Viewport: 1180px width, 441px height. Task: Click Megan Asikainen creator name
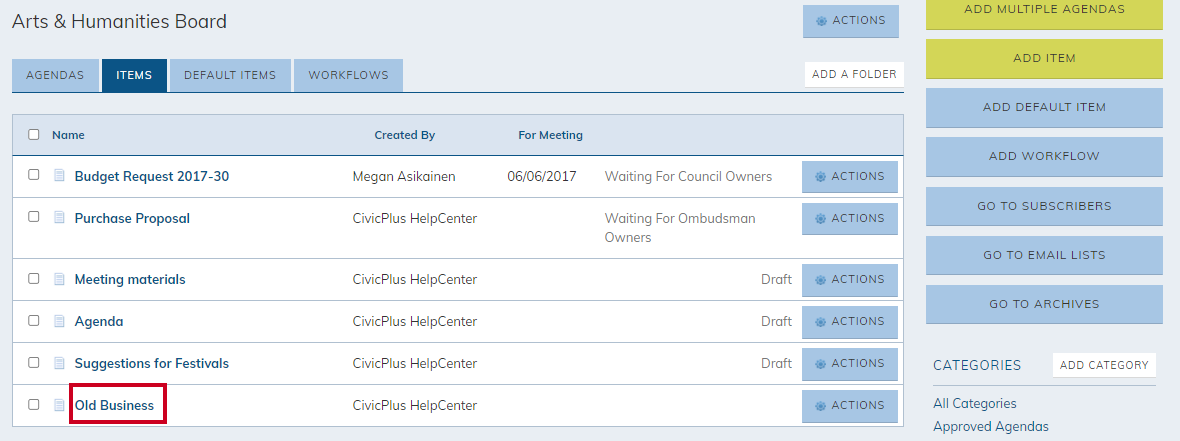[x=404, y=177]
